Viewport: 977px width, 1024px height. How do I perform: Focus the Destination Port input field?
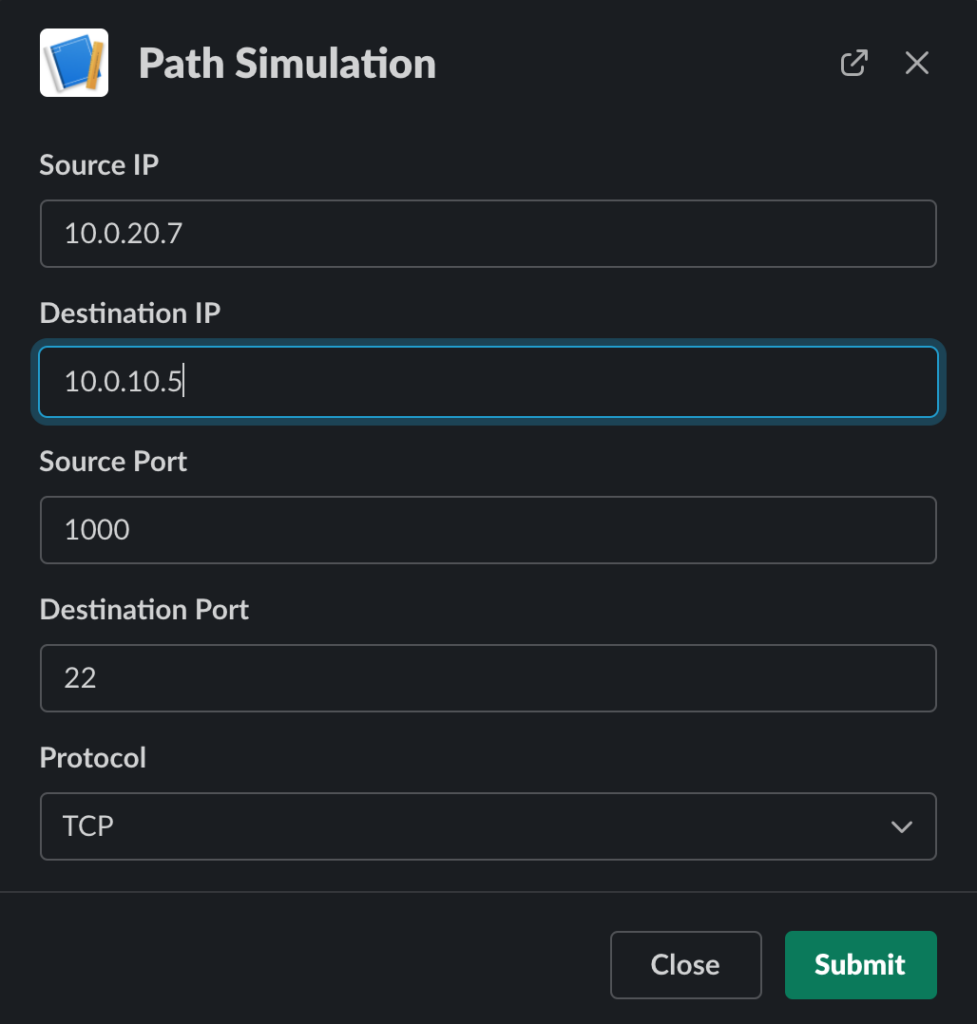488,679
